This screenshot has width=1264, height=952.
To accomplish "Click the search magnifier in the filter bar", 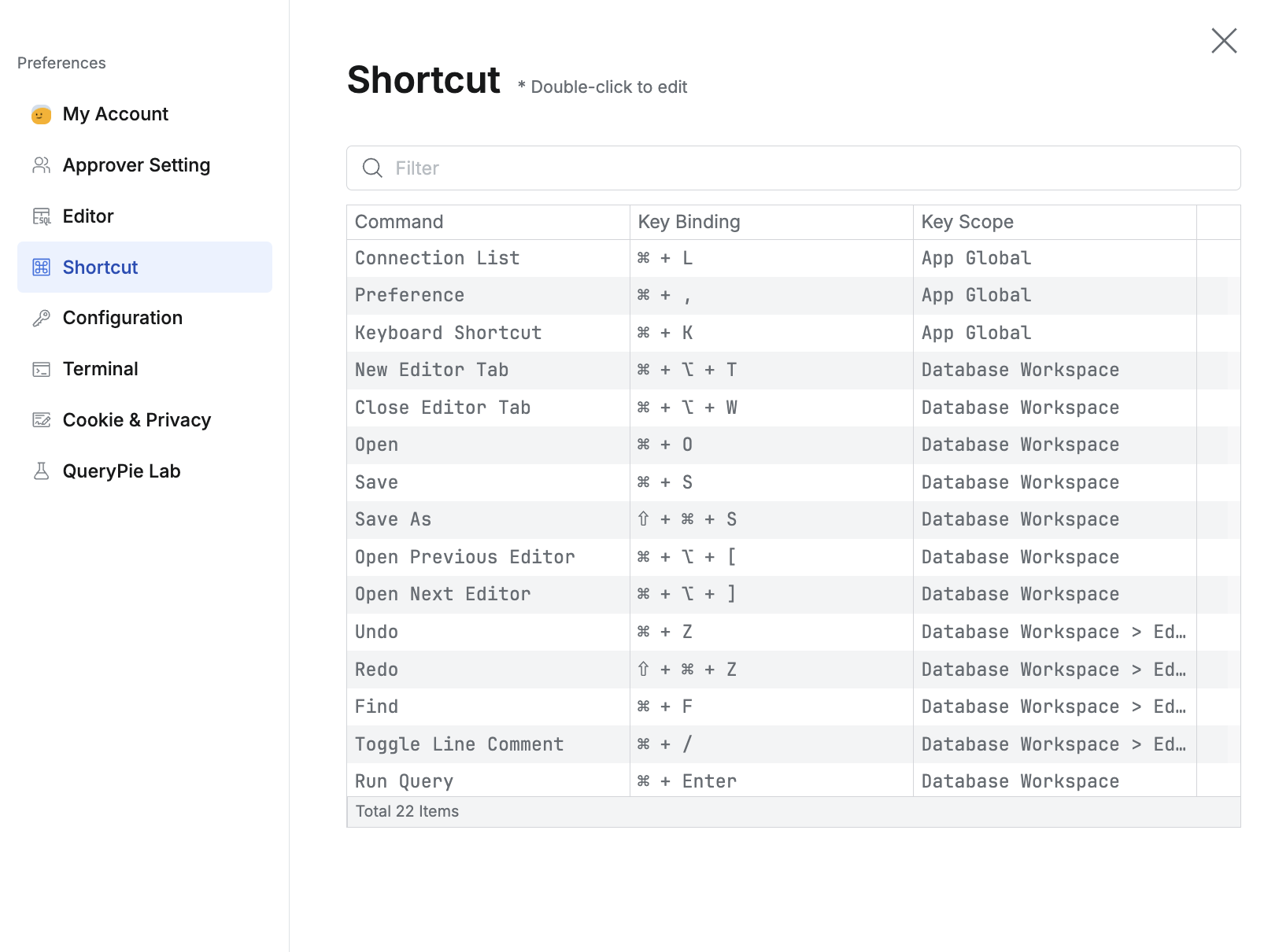I will [372, 168].
